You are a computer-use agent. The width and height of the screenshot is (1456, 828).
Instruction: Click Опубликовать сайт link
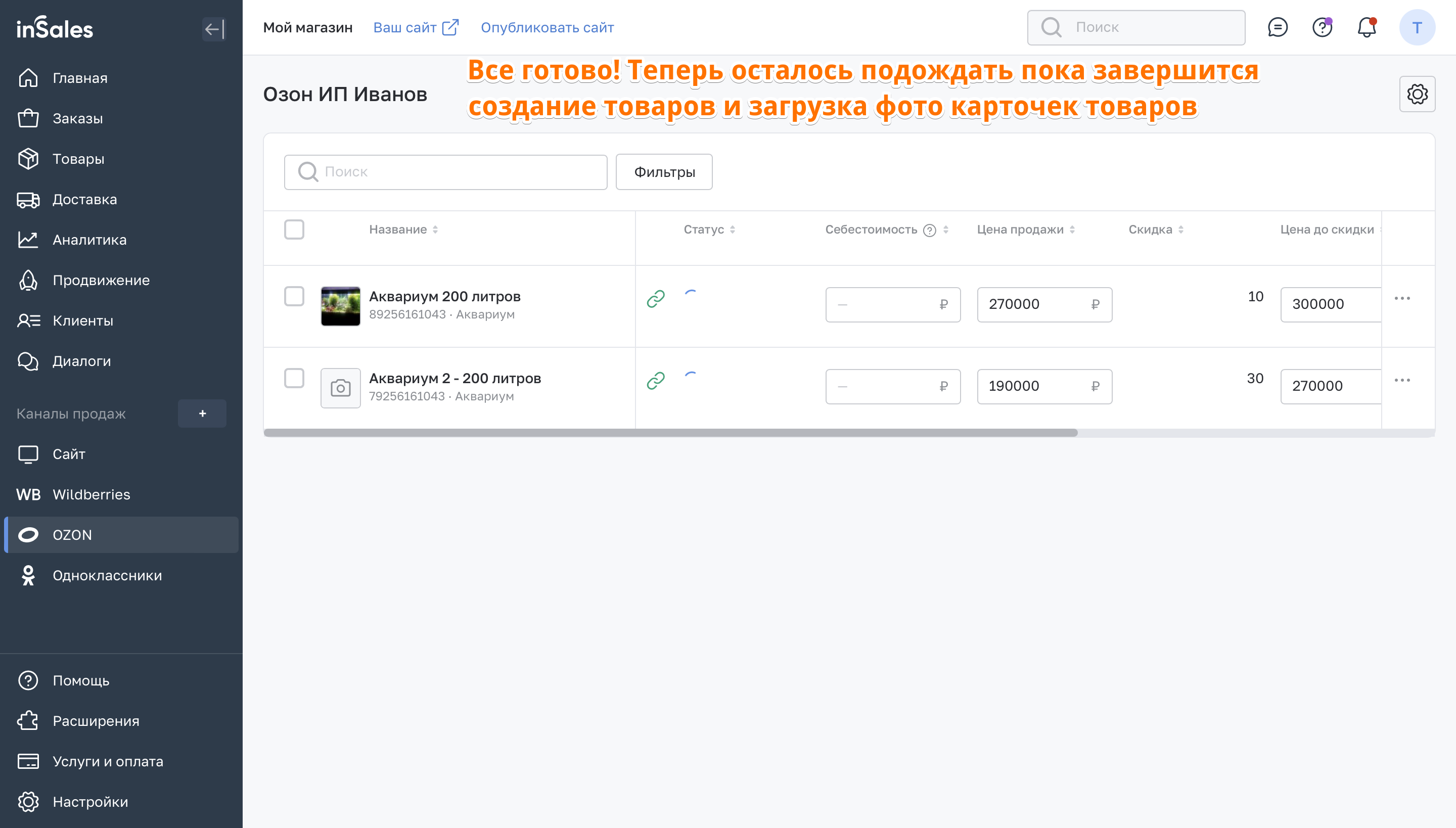coord(547,27)
